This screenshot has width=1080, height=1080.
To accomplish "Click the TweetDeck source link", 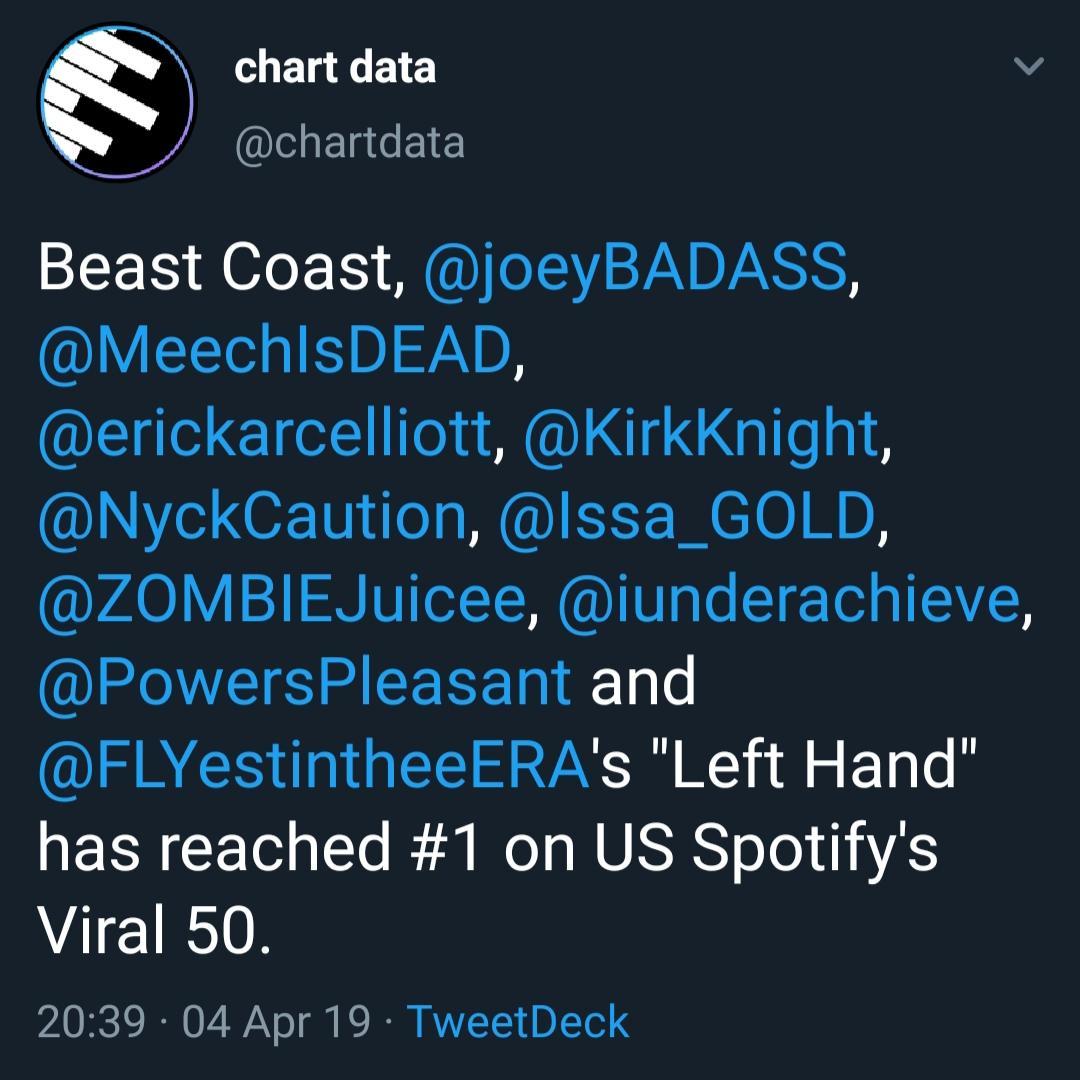I will (x=518, y=1022).
